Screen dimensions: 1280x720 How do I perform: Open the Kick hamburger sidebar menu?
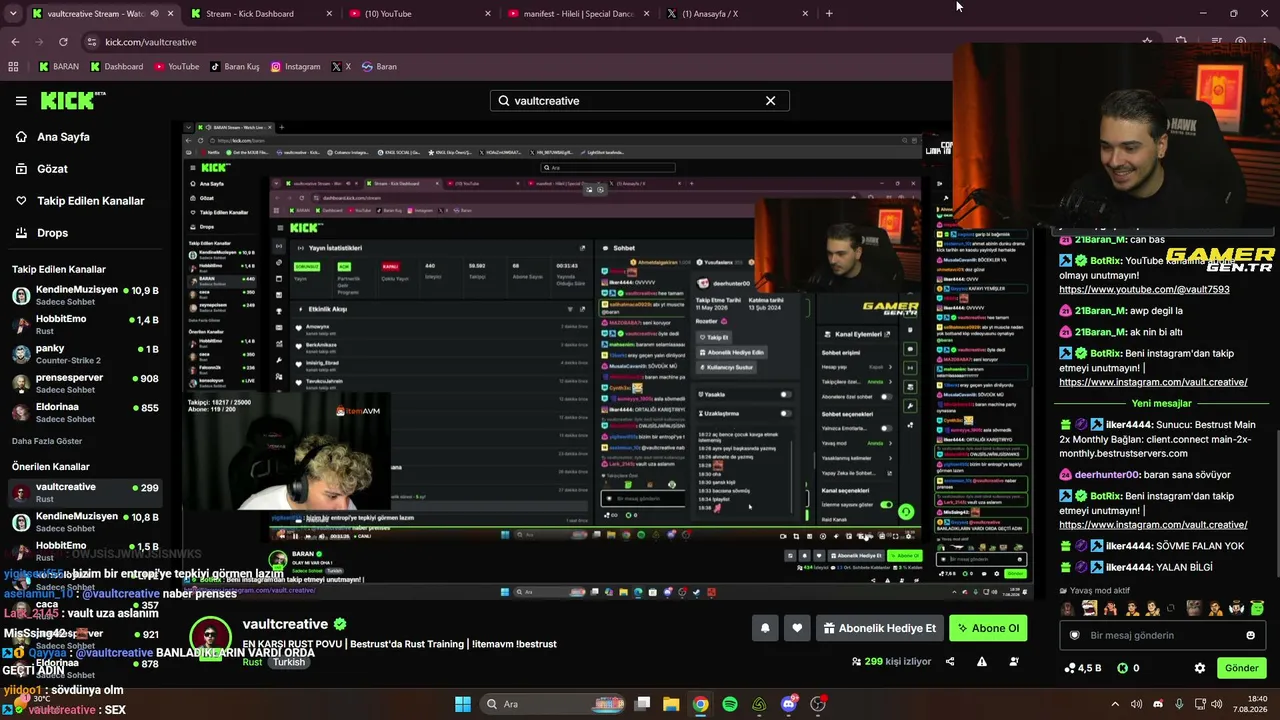click(x=21, y=101)
